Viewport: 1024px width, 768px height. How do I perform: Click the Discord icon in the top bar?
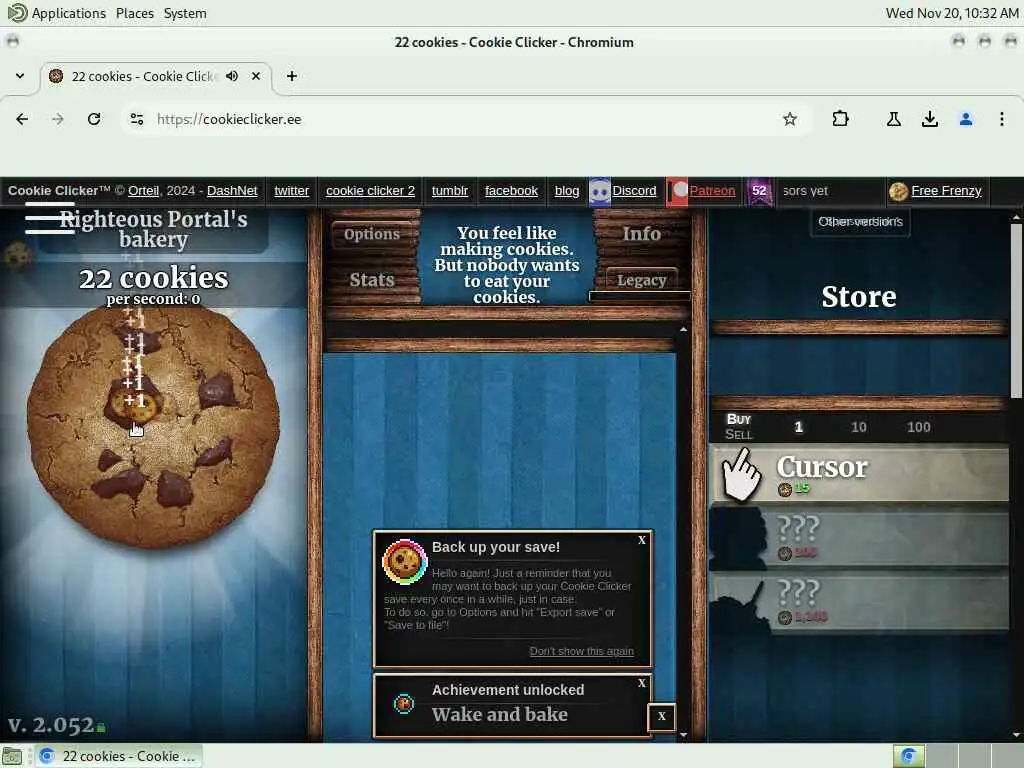tap(600, 191)
